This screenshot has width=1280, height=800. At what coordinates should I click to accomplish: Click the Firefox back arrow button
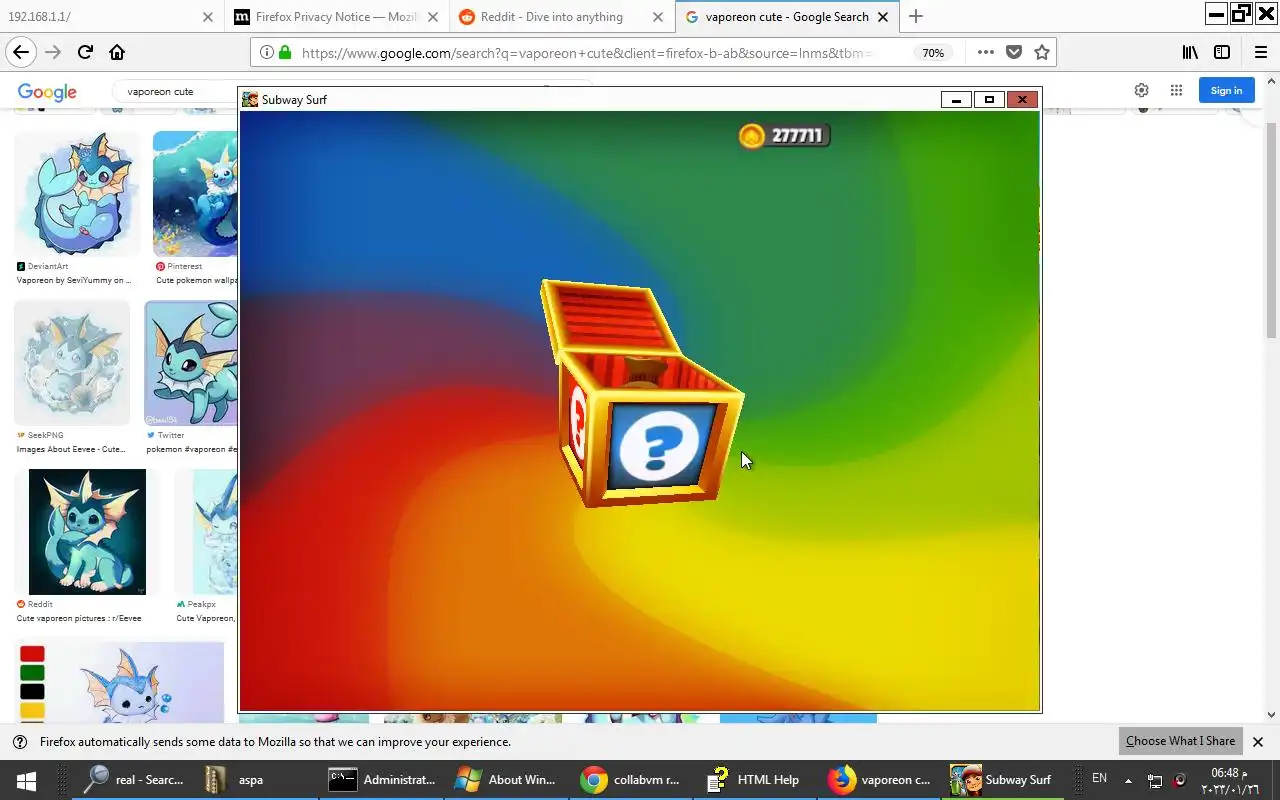(21, 52)
